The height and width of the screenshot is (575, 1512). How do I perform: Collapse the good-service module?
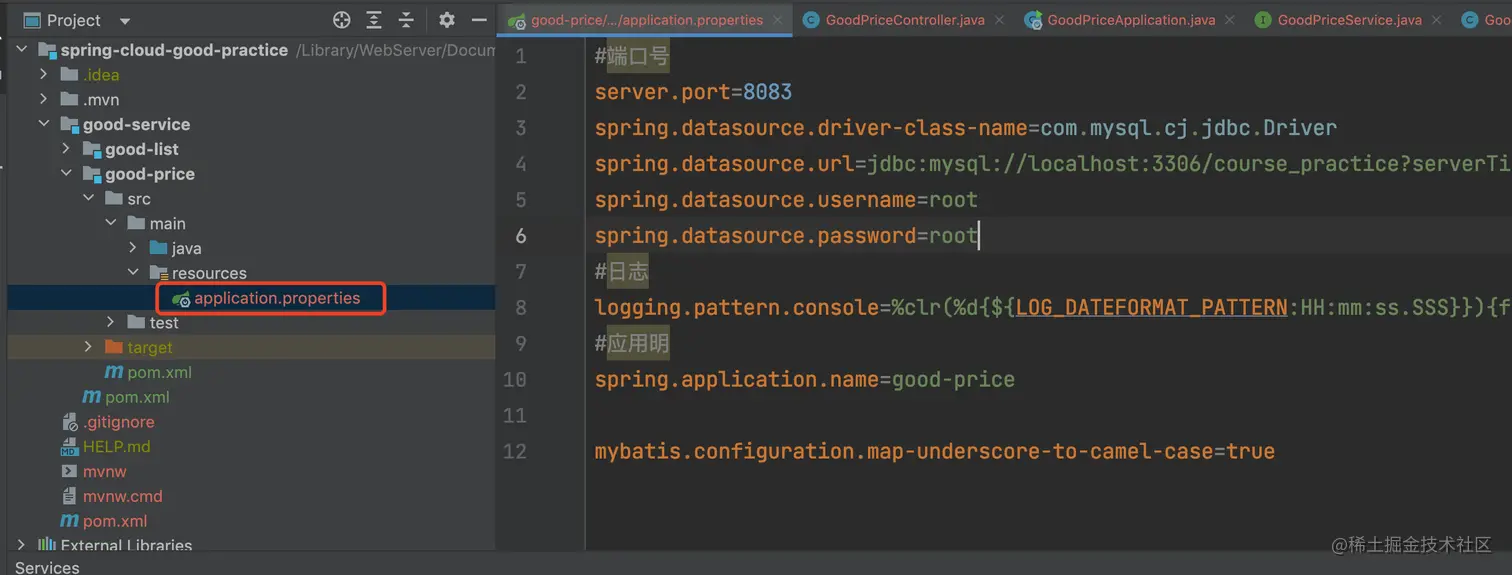tap(43, 124)
